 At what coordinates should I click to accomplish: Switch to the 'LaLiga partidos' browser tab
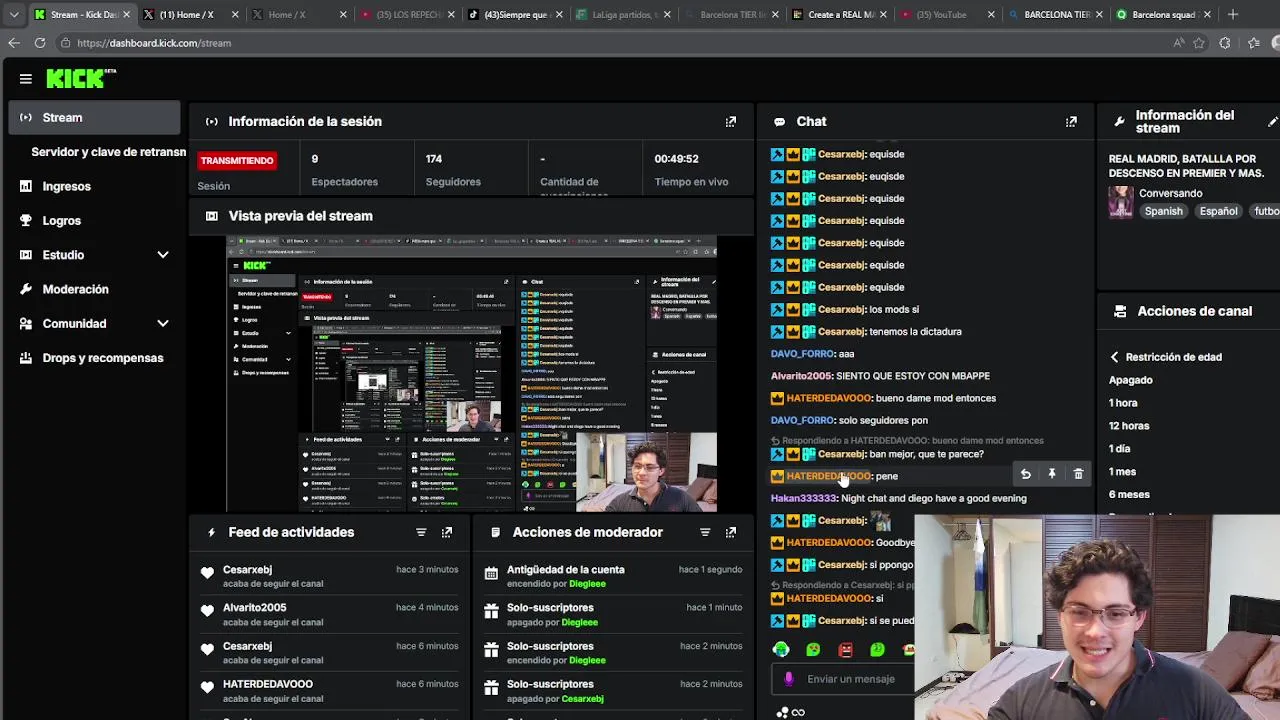625,15
